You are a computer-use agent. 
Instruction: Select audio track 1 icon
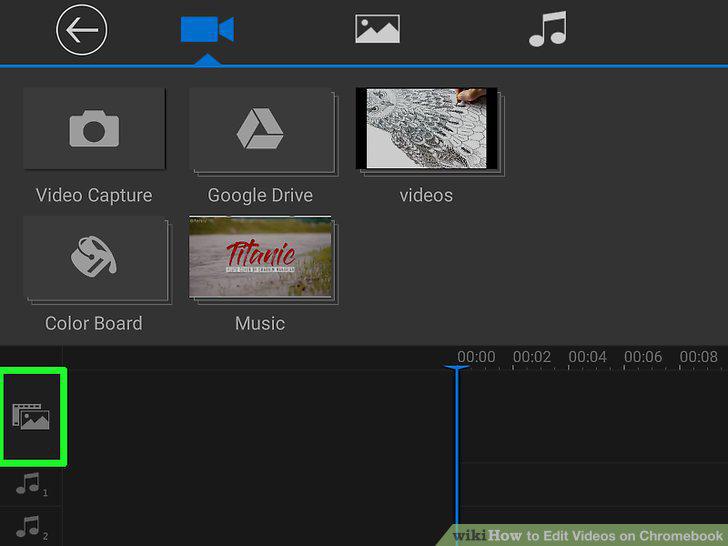coord(31,484)
